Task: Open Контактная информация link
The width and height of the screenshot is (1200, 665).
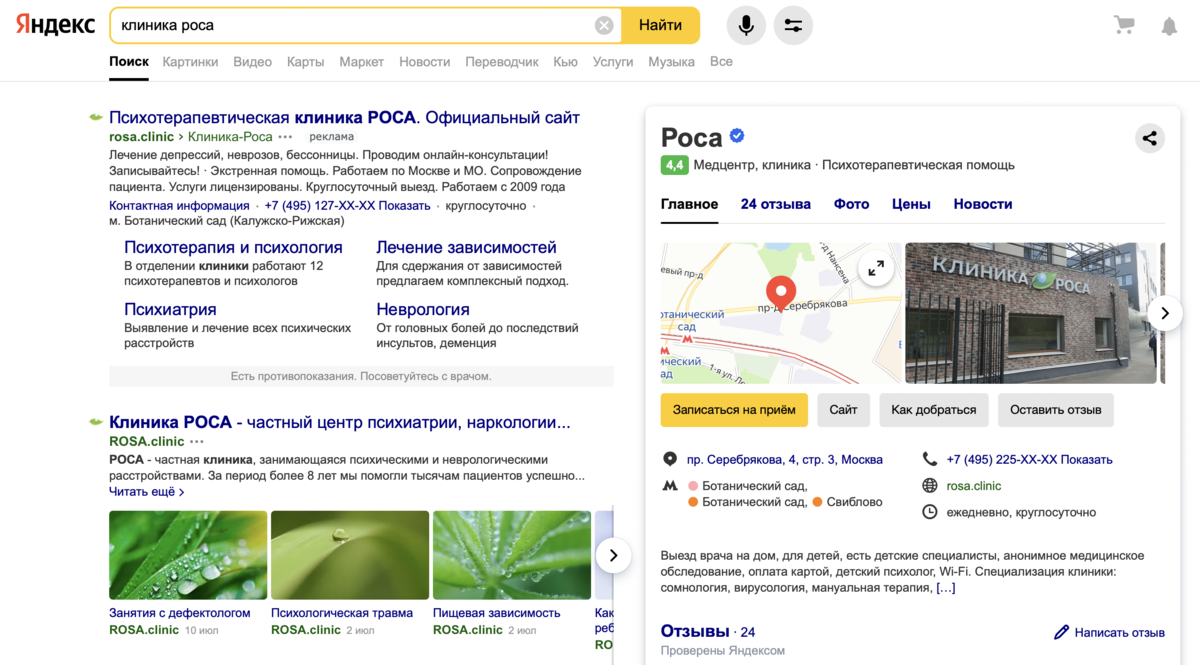Action: point(179,206)
